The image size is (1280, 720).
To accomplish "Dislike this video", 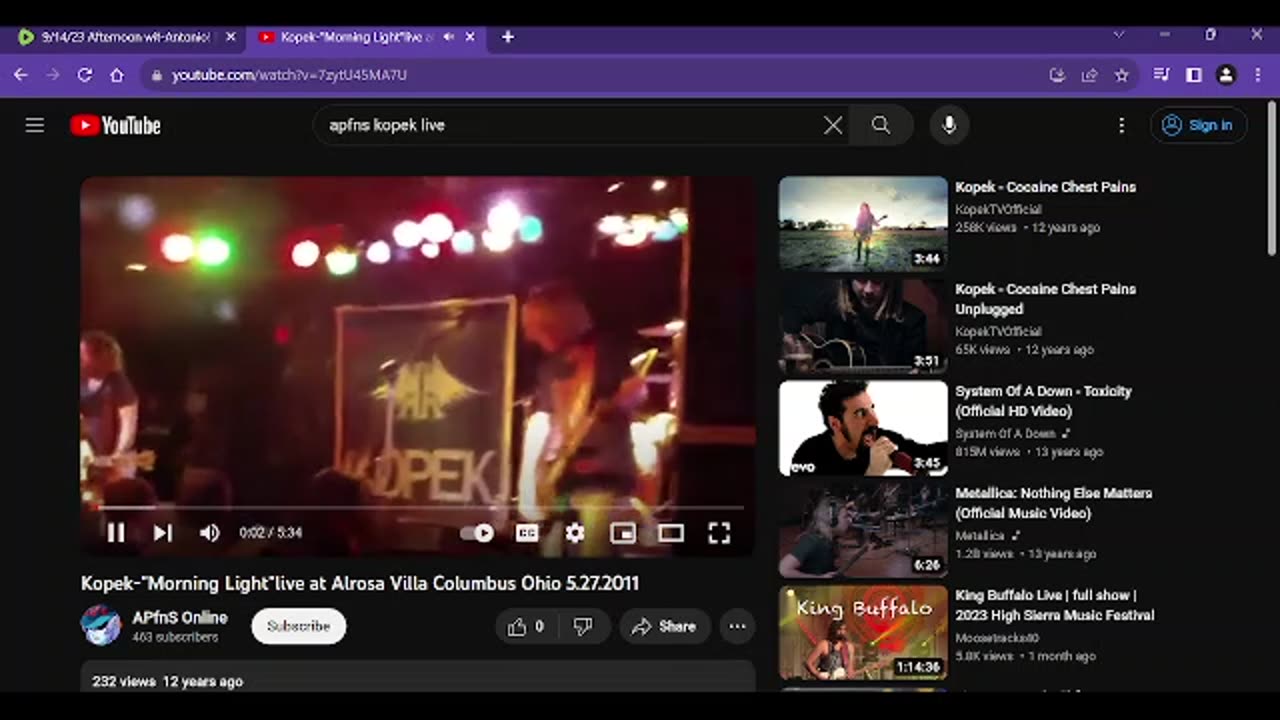I will pyautogui.click(x=583, y=627).
